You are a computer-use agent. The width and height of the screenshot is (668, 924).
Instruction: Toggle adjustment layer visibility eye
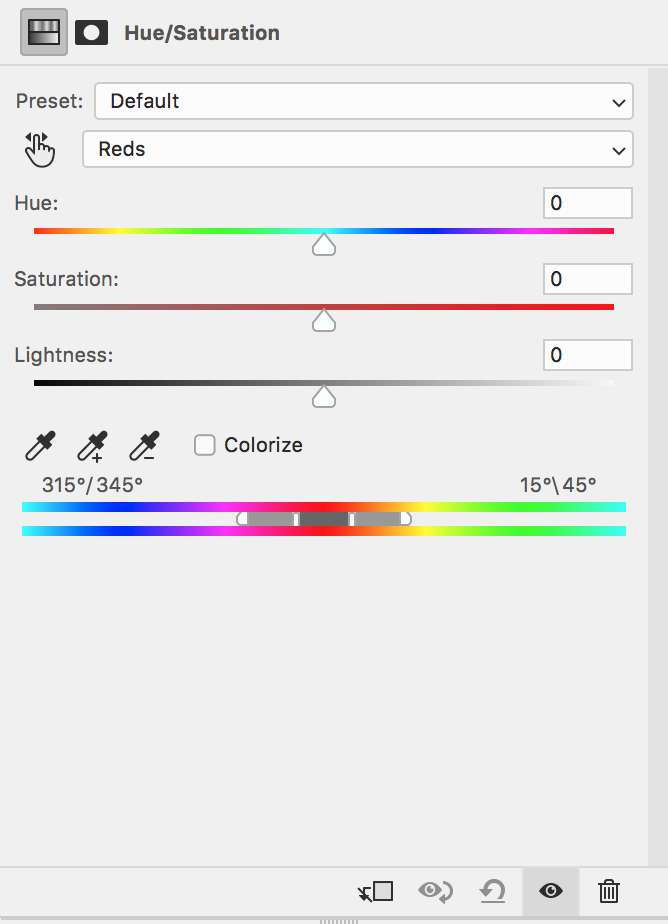(x=550, y=891)
